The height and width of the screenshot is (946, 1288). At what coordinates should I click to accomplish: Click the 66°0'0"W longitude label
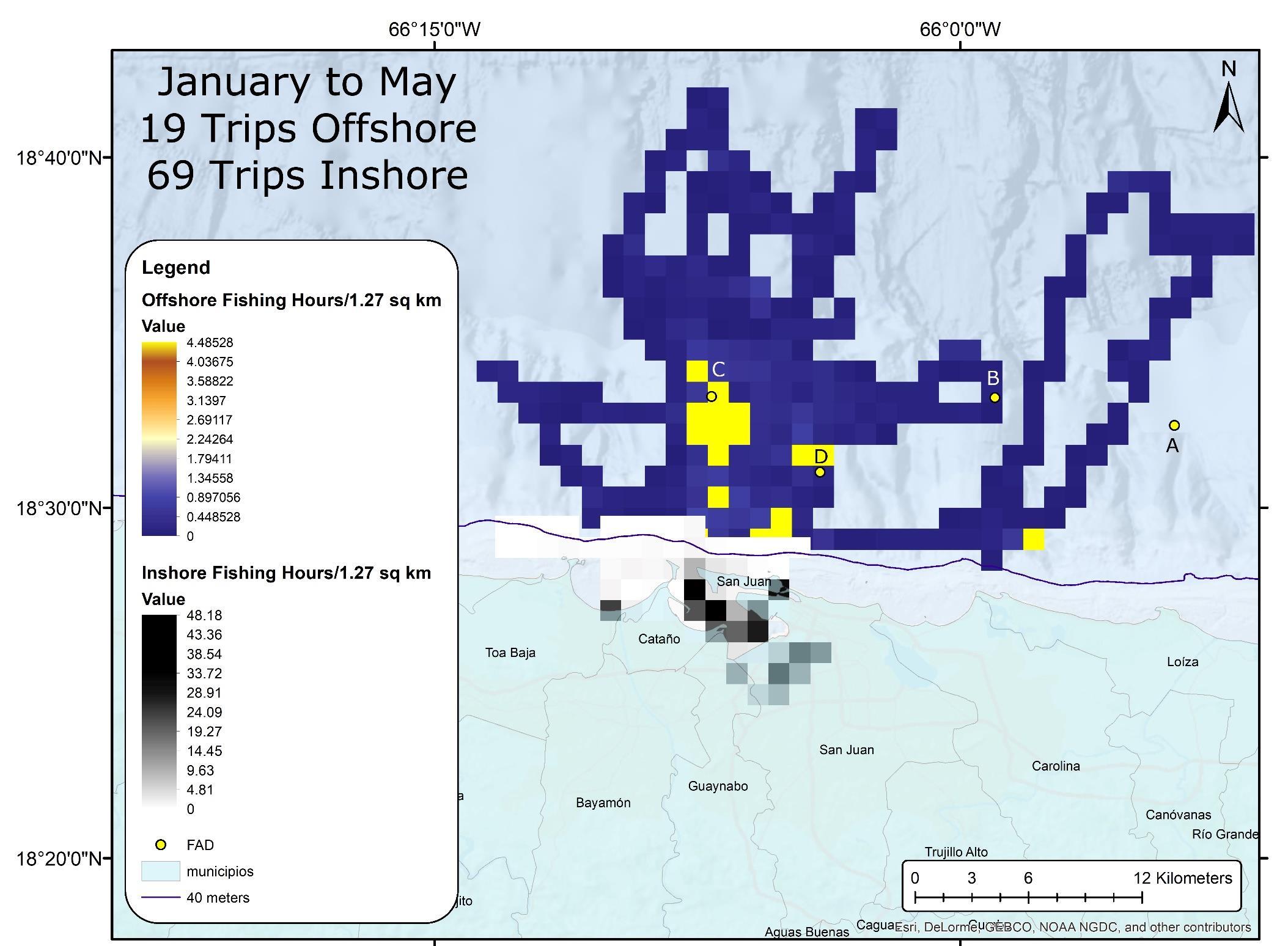point(960,29)
